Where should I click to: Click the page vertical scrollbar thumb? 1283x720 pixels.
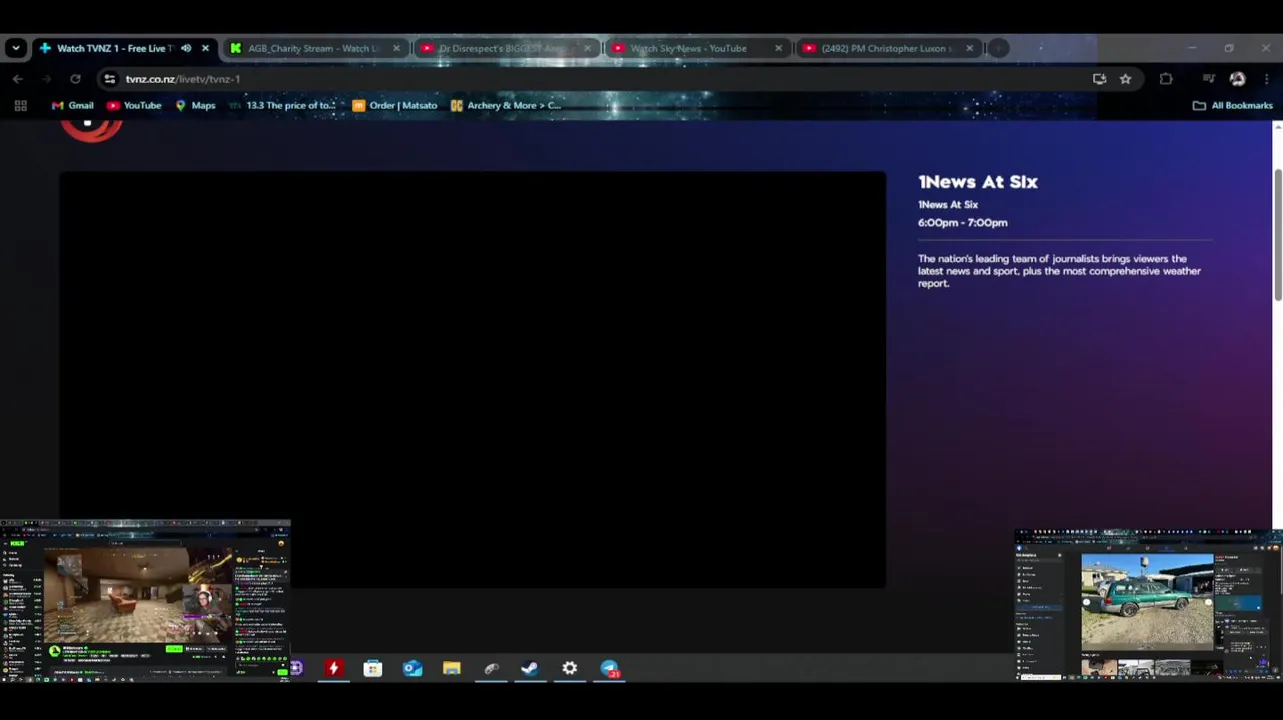(1277, 234)
